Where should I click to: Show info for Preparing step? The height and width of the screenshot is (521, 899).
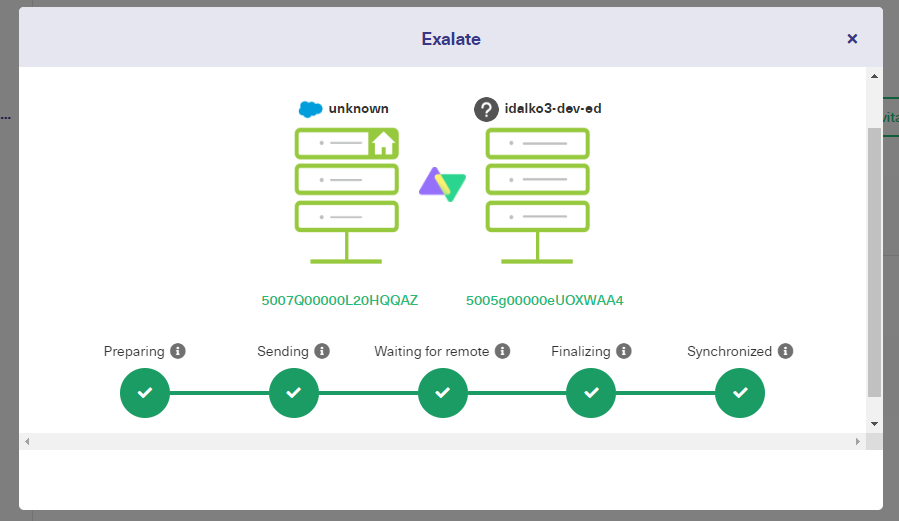click(178, 351)
